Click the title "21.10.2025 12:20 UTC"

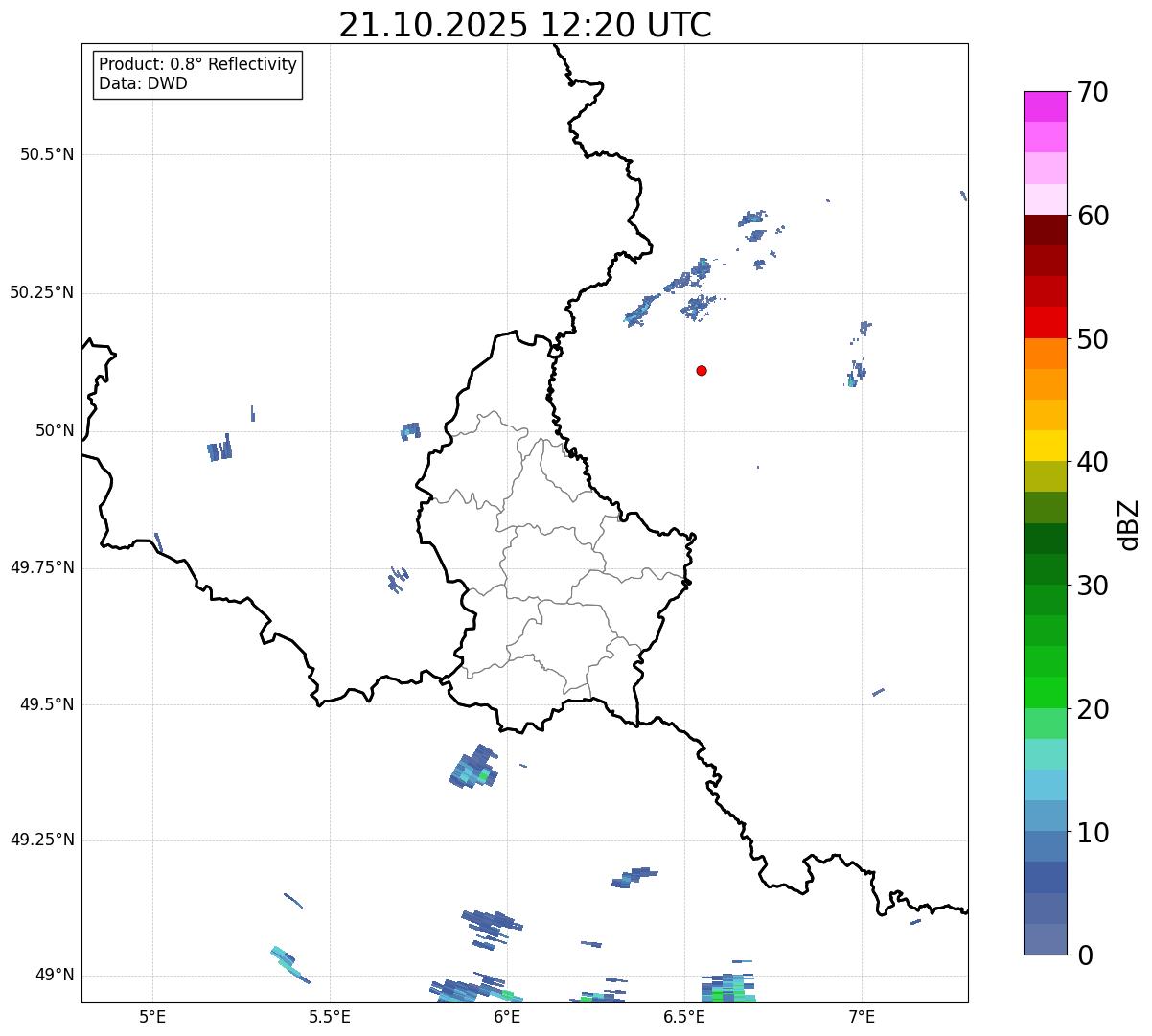(x=525, y=25)
